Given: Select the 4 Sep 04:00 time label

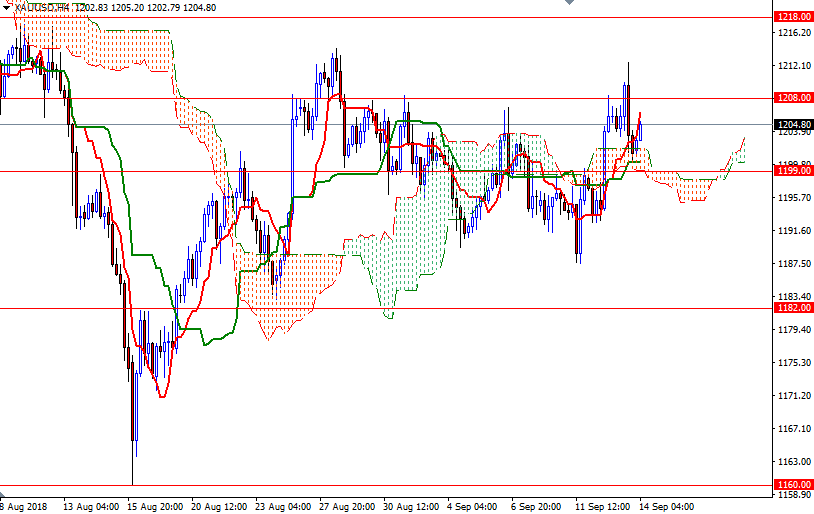Looking at the screenshot, I should (x=473, y=506).
